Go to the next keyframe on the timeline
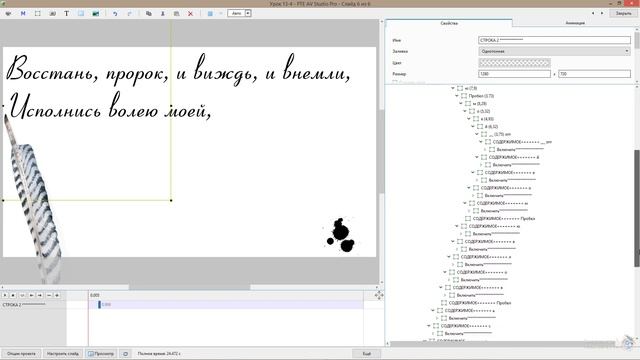The image size is (640, 360). 40,295
